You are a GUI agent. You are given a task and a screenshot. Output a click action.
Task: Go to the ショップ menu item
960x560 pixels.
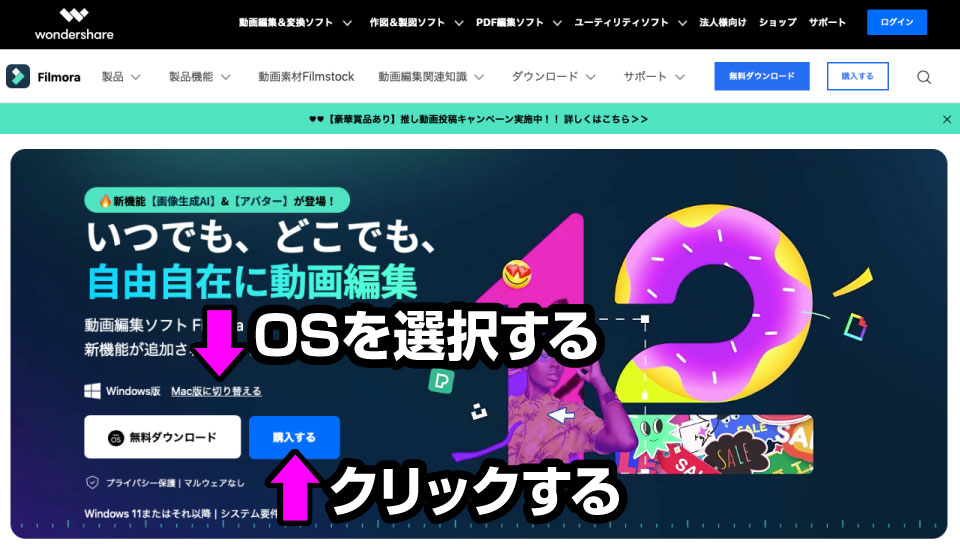778,23
